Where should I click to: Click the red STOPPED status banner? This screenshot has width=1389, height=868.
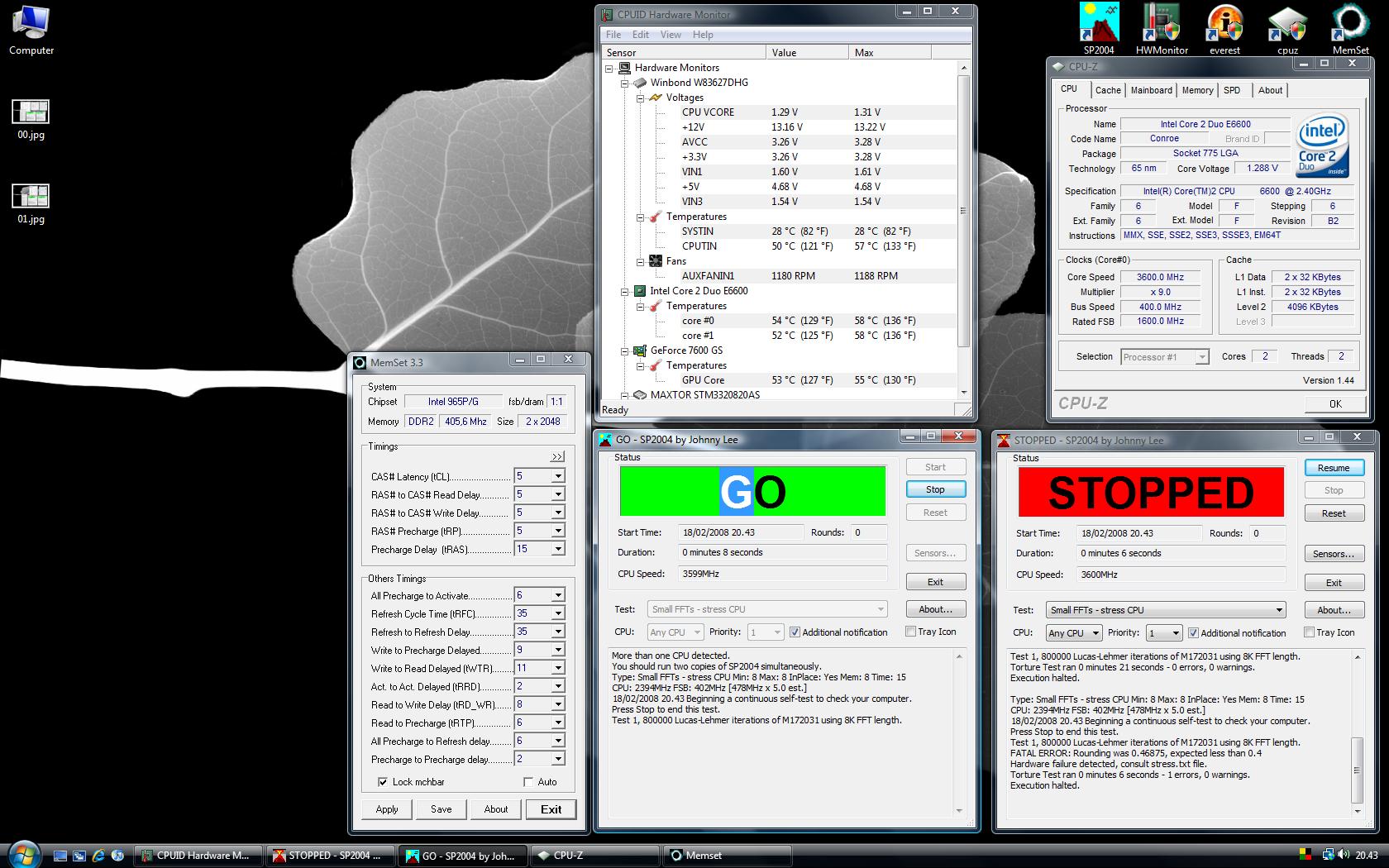coord(1151,492)
